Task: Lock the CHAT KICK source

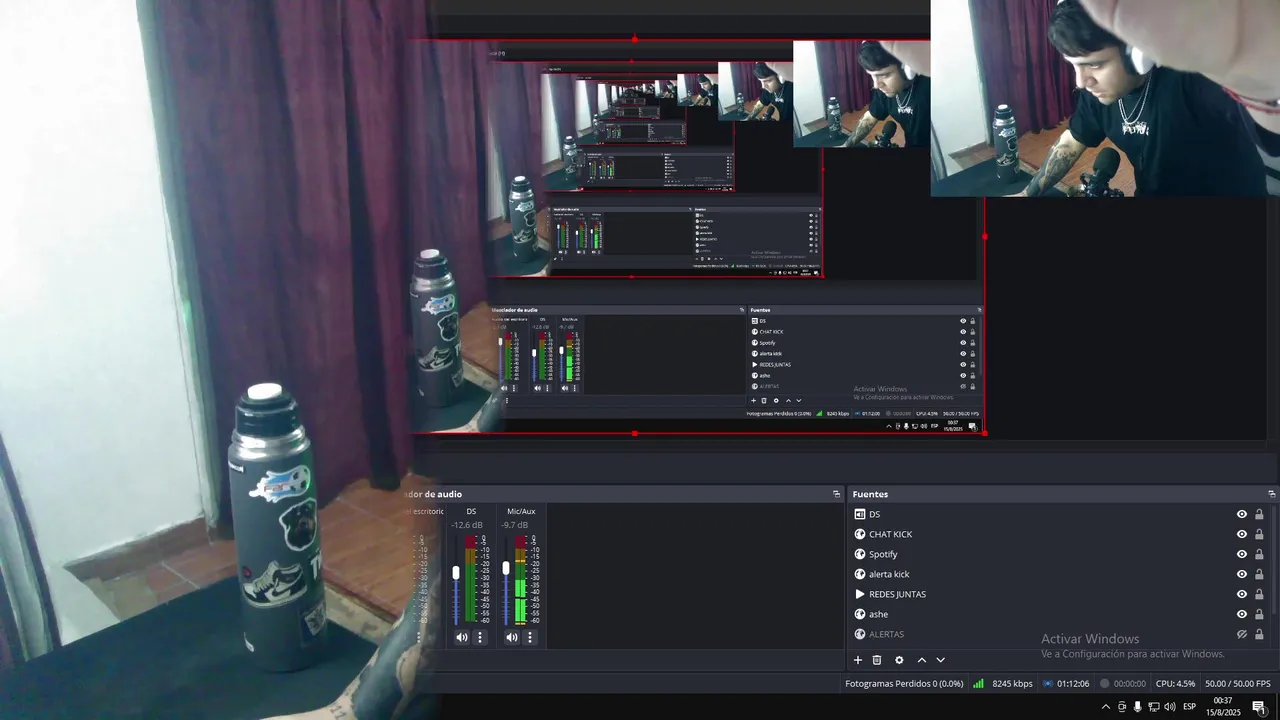Action: point(1259,534)
